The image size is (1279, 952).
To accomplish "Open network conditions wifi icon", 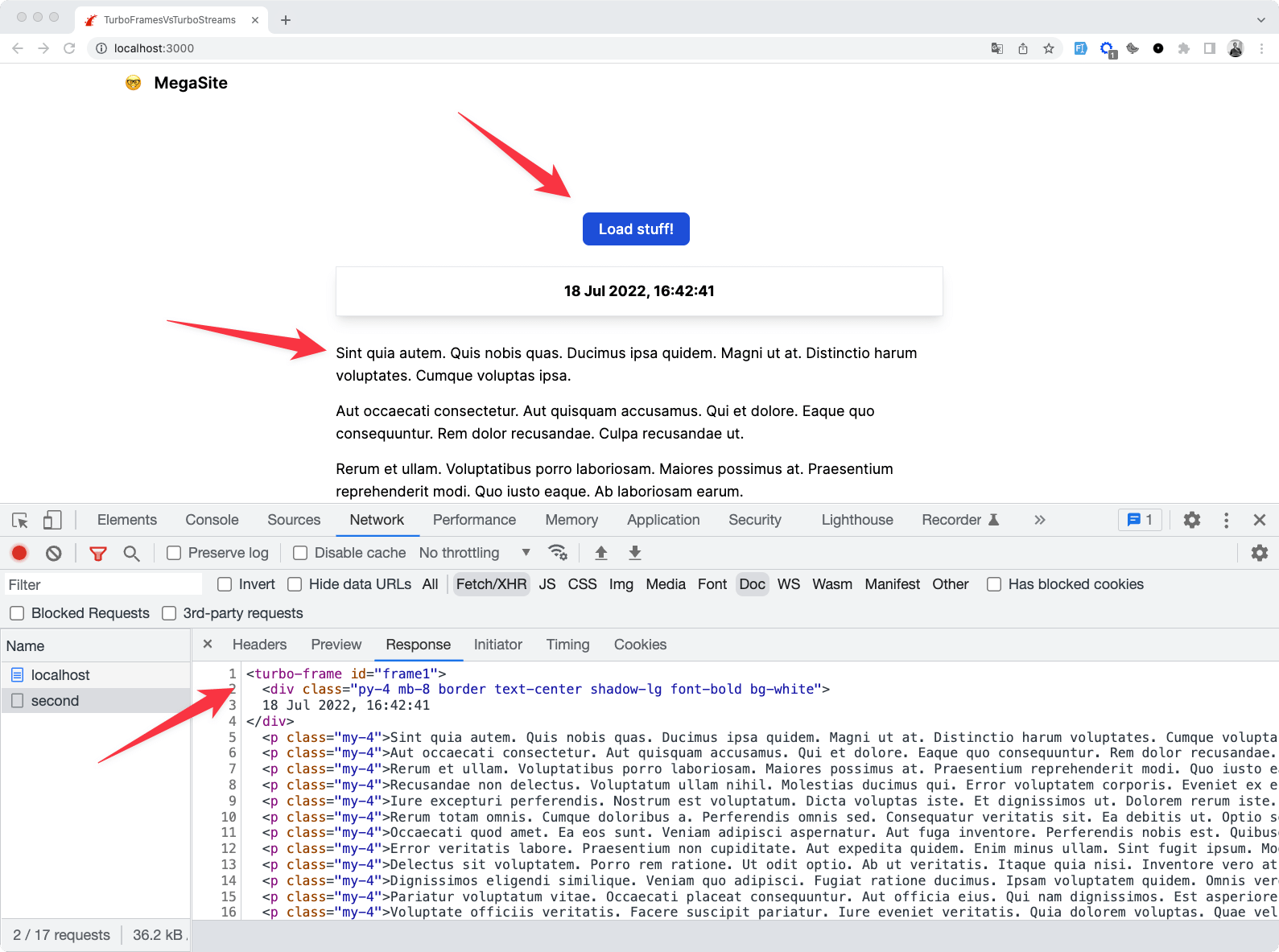I will [558, 553].
